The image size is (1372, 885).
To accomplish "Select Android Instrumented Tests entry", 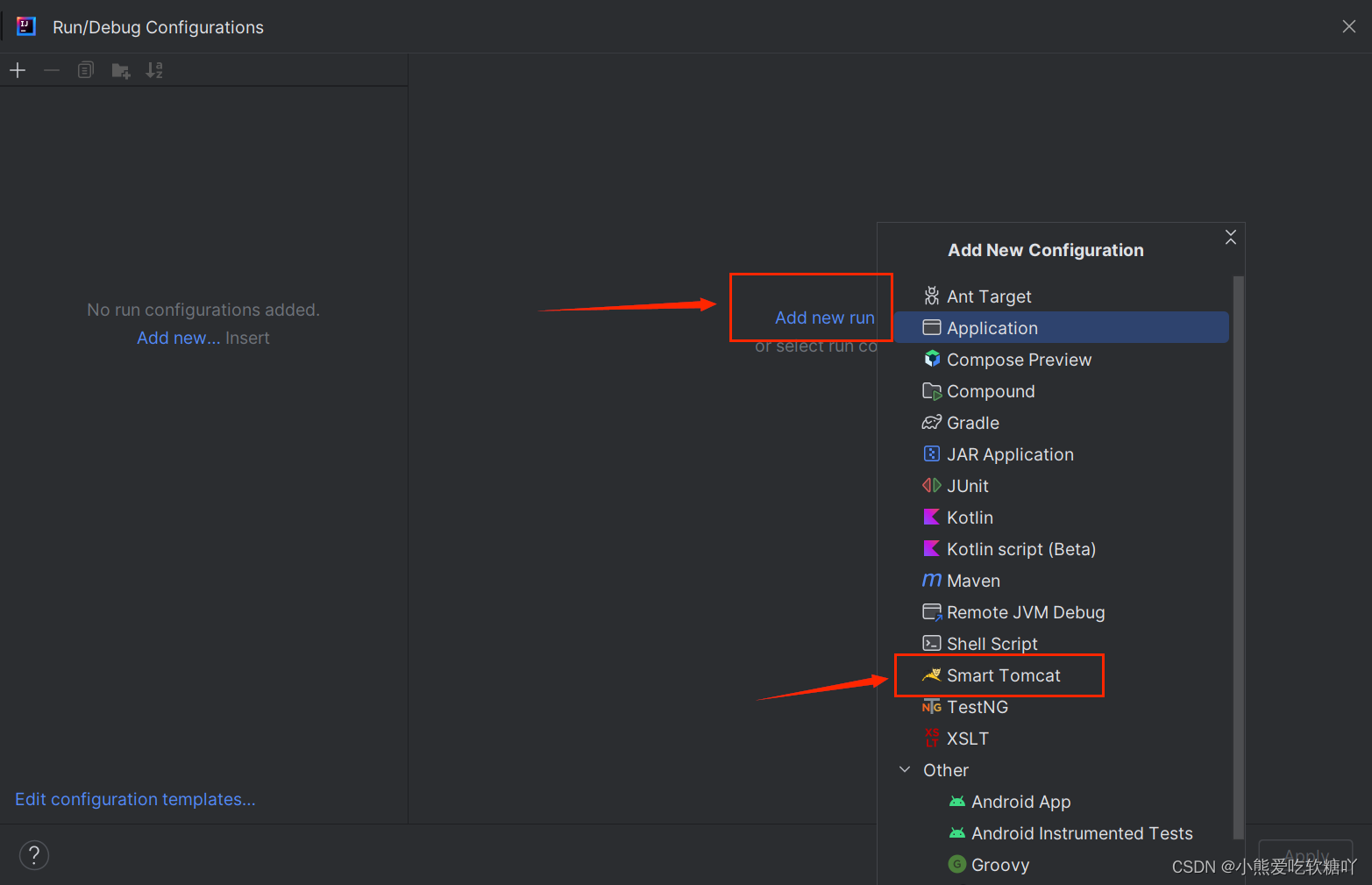I will click(x=1062, y=833).
